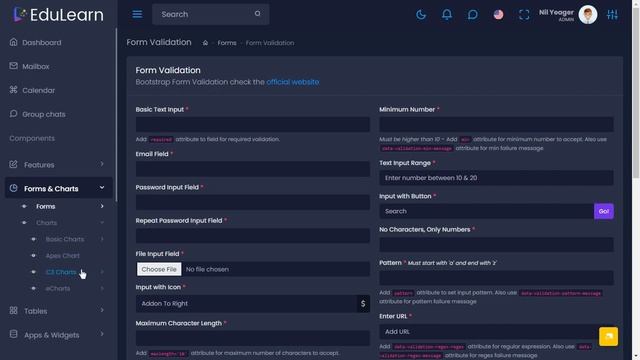The height and width of the screenshot is (360, 640).
Task: Click Apps & Widgets server icon
Action: 13,334
